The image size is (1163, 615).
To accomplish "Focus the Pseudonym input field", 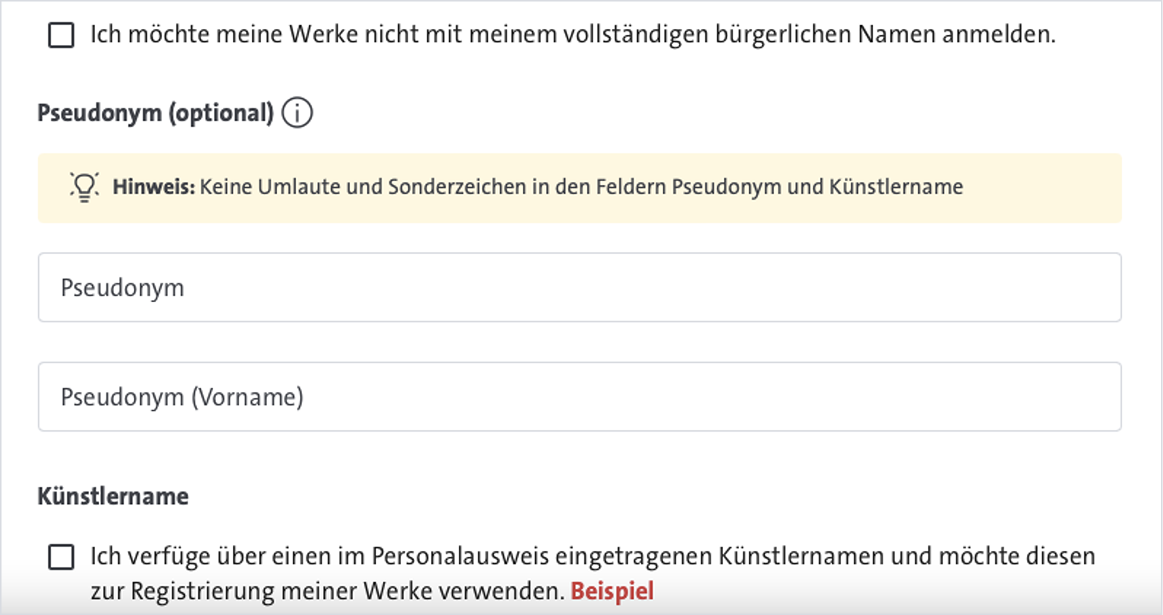I will tap(580, 287).
